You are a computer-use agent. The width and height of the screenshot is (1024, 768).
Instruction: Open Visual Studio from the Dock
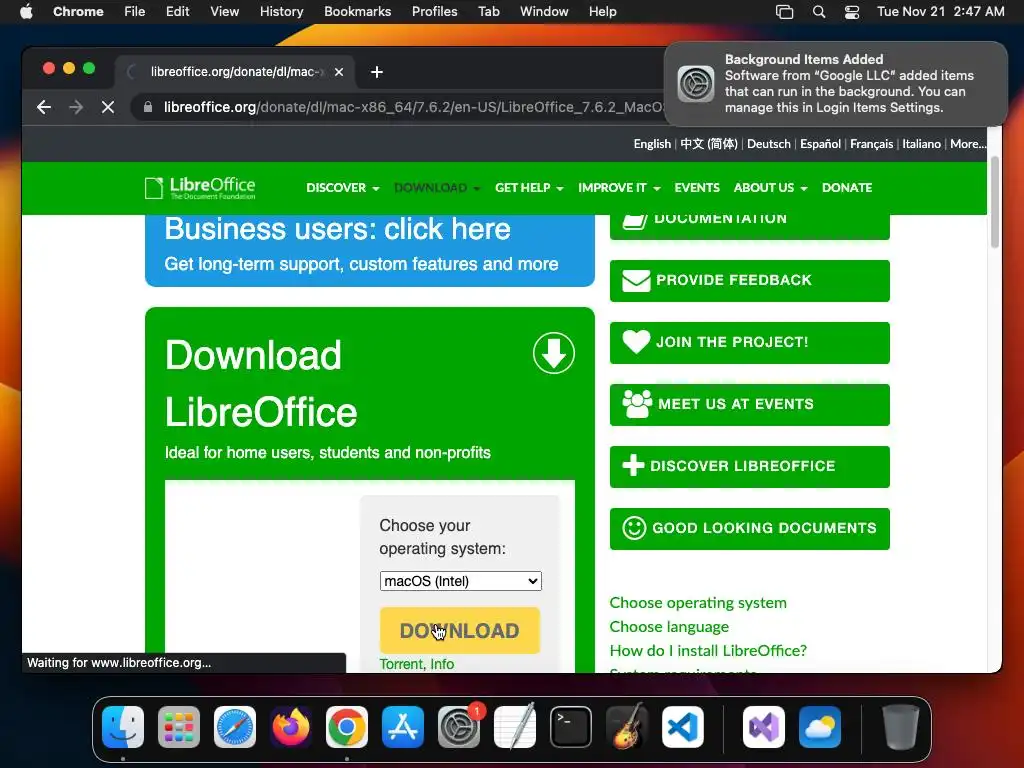(x=763, y=727)
